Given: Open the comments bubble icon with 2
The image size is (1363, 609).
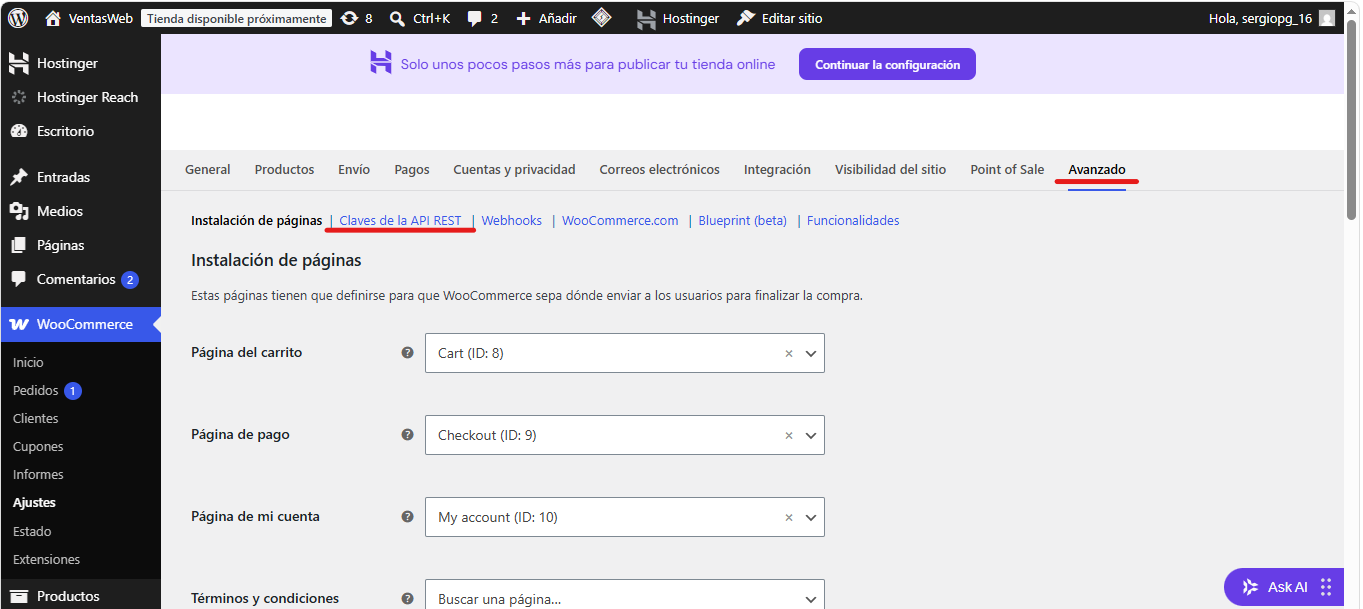Looking at the screenshot, I should (475, 18).
